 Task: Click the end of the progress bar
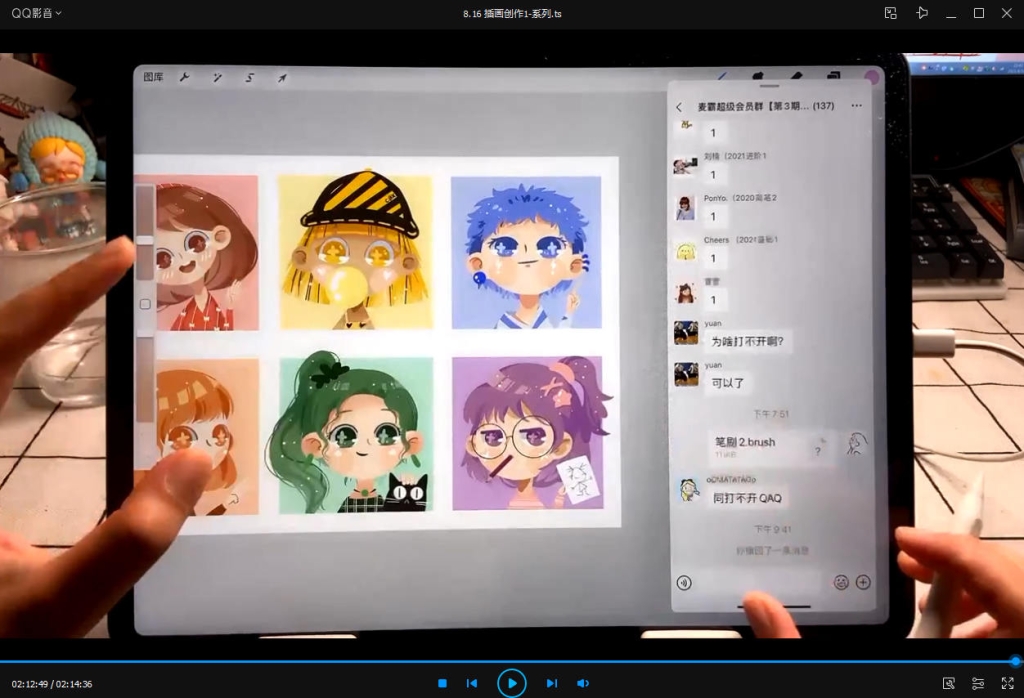click(x=1015, y=661)
